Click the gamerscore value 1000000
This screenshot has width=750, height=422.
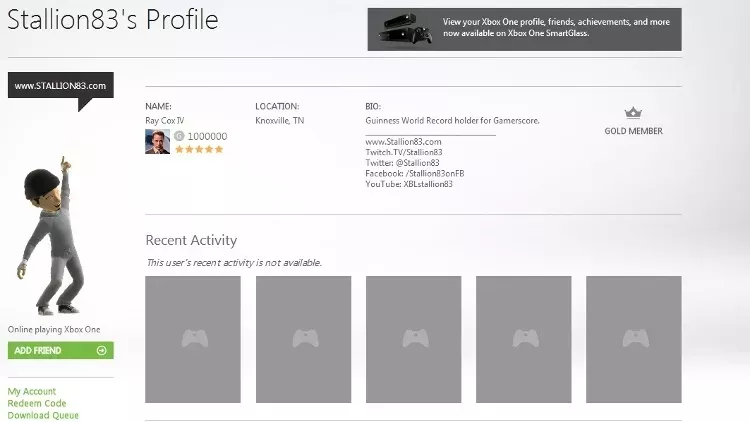pos(207,136)
